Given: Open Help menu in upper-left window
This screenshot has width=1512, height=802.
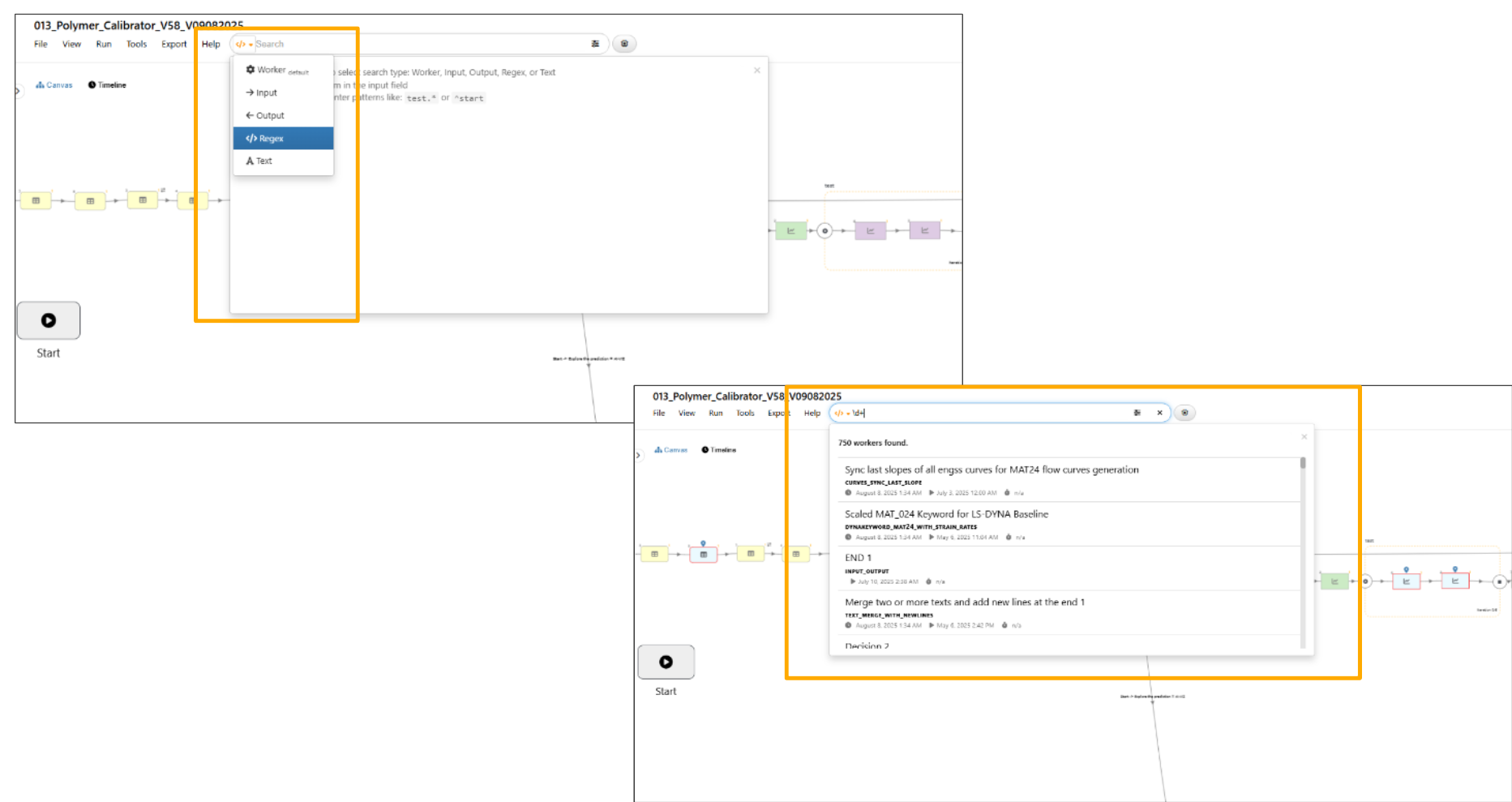Looking at the screenshot, I should 211,44.
